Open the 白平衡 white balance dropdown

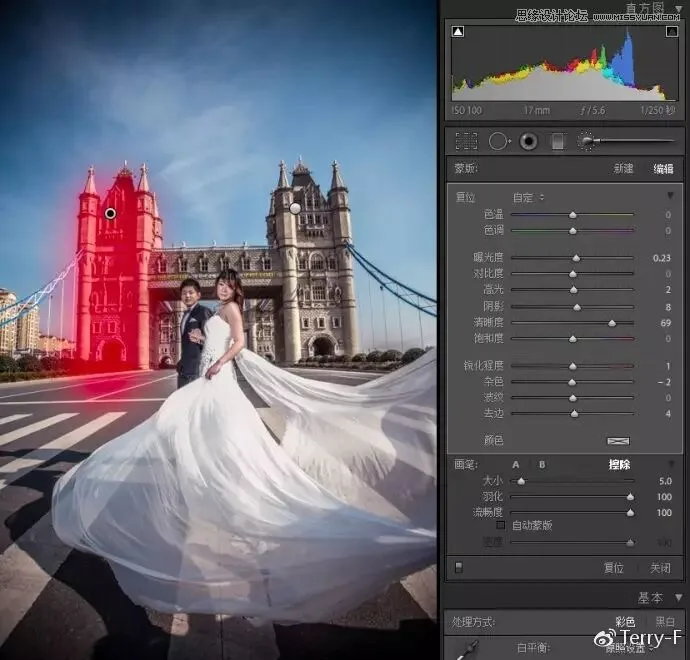[x=628, y=649]
